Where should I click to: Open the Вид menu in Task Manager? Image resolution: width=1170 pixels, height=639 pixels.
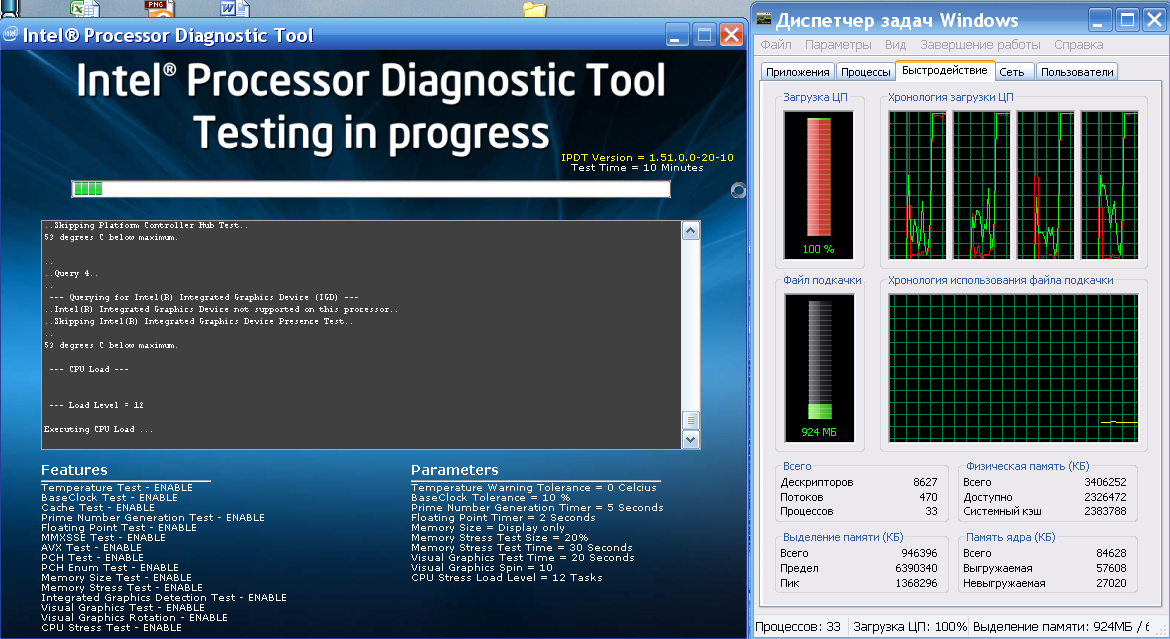[895, 45]
